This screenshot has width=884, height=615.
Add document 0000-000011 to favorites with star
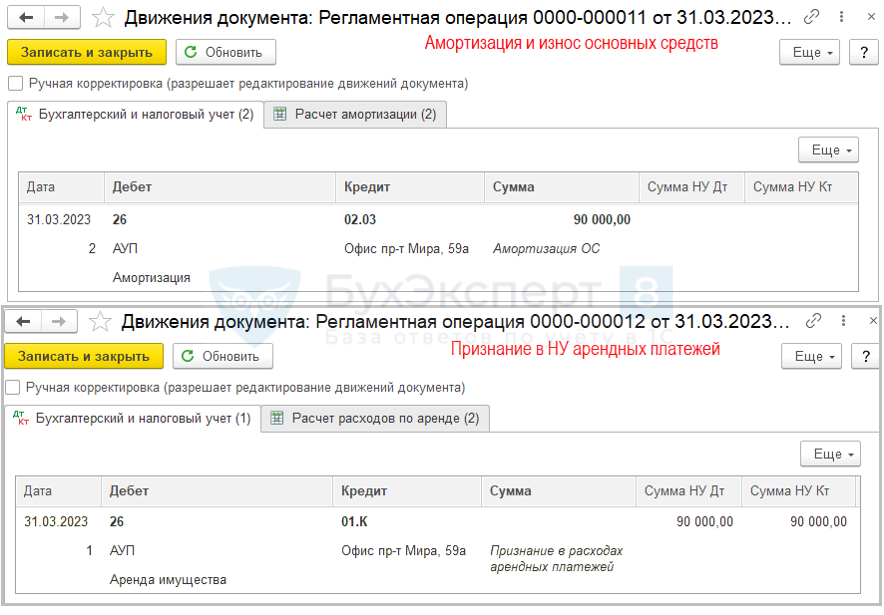(x=102, y=17)
